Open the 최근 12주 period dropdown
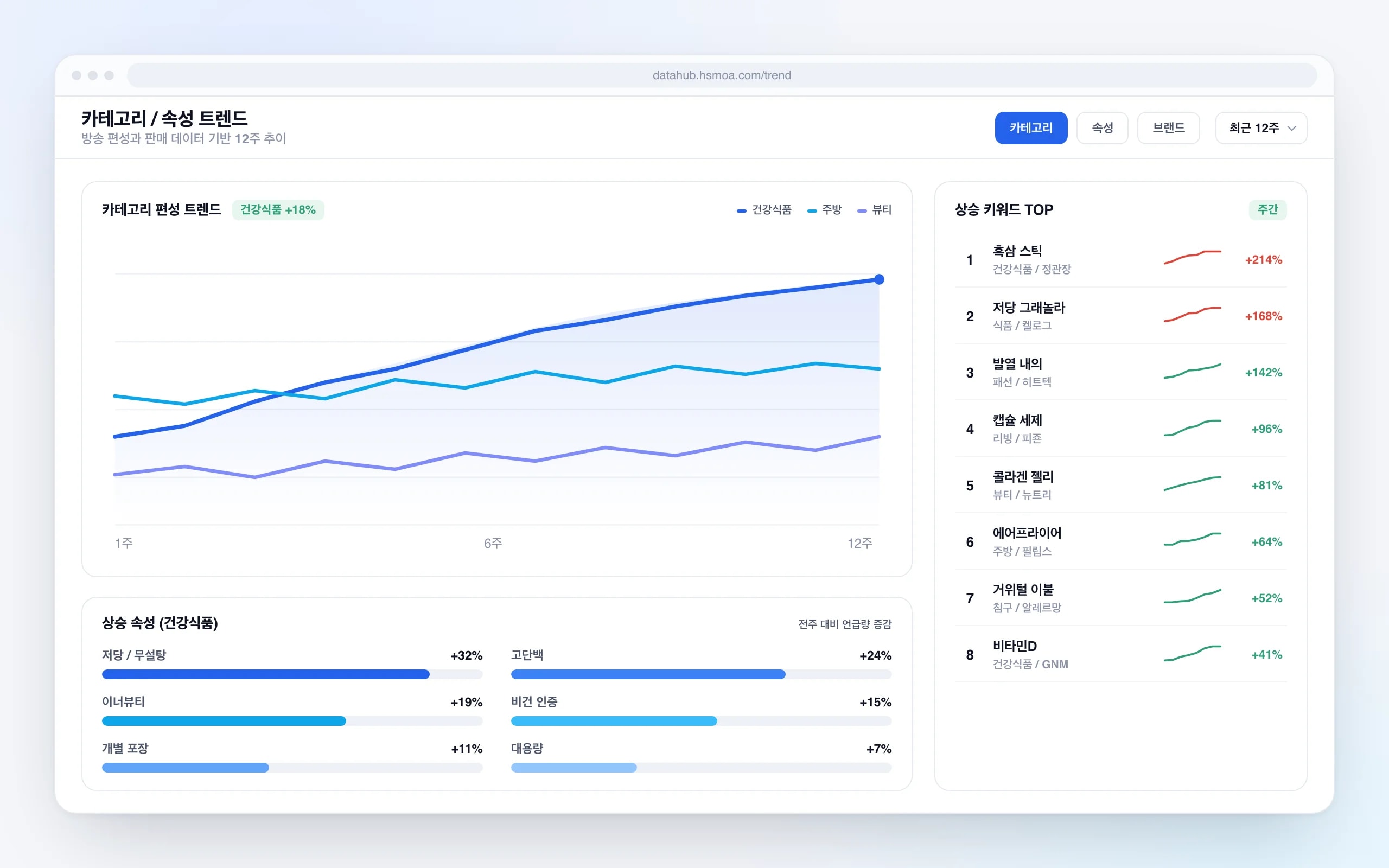This screenshot has height=868, width=1389. [1261, 128]
